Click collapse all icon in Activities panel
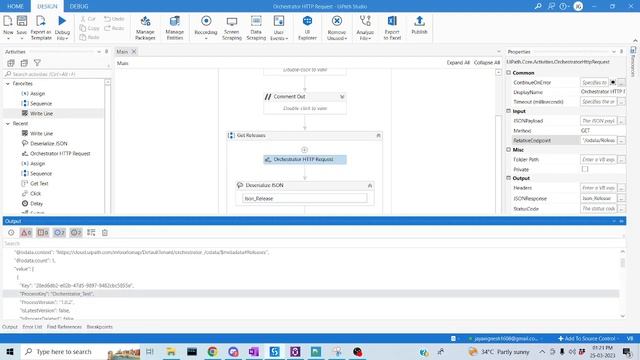This screenshot has width=640, height=360. tap(24, 63)
